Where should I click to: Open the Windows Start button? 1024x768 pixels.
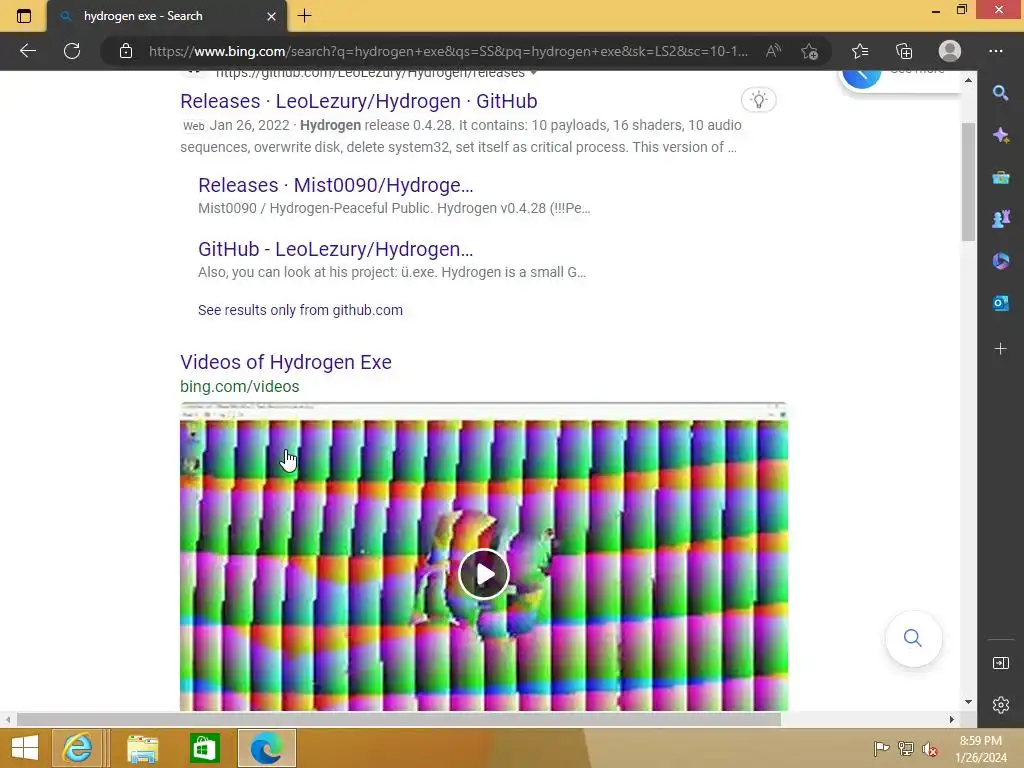pyautogui.click(x=25, y=748)
